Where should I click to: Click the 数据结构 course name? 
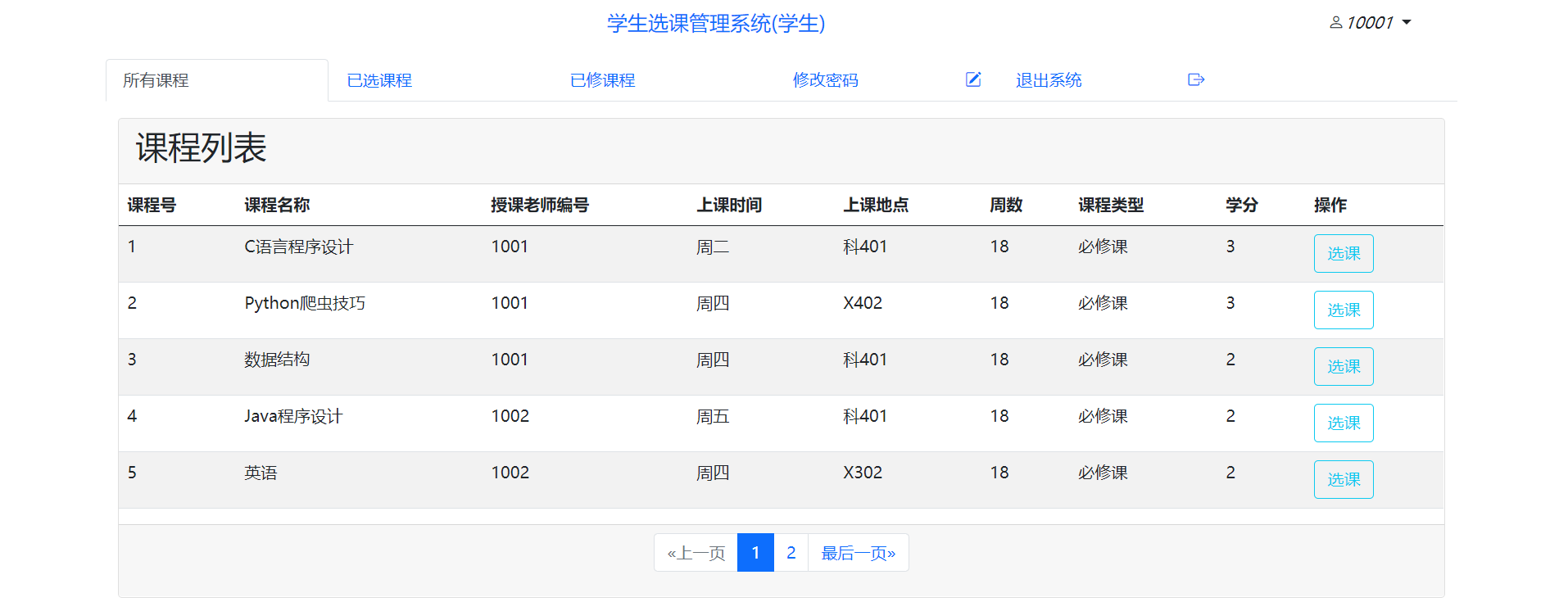pyautogui.click(x=277, y=360)
